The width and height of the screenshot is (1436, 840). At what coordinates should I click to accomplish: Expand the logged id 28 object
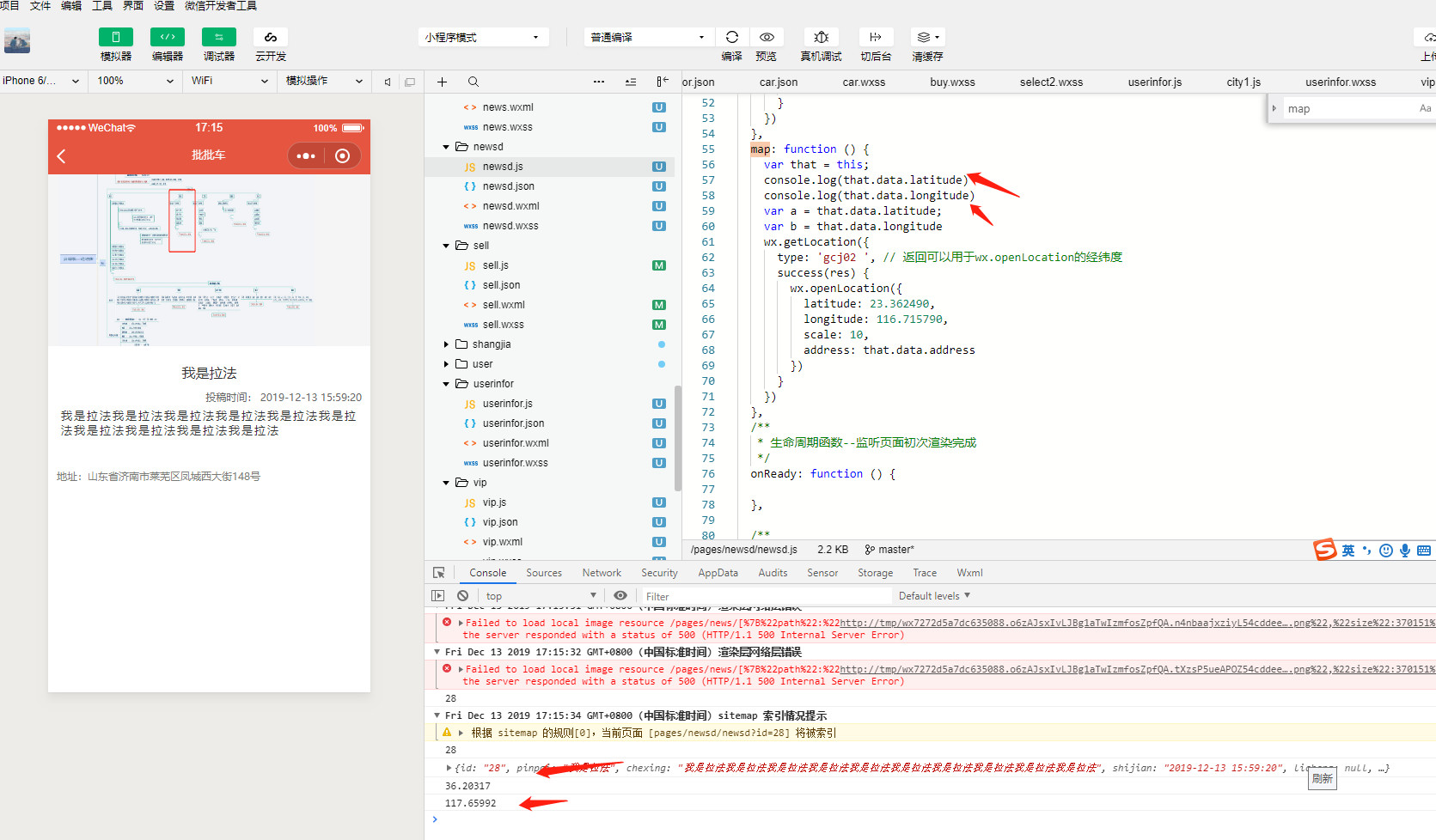tap(449, 768)
